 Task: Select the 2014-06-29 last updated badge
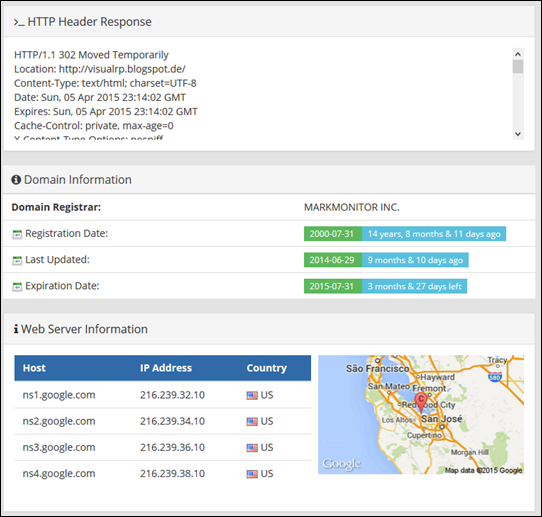pyautogui.click(x=333, y=260)
